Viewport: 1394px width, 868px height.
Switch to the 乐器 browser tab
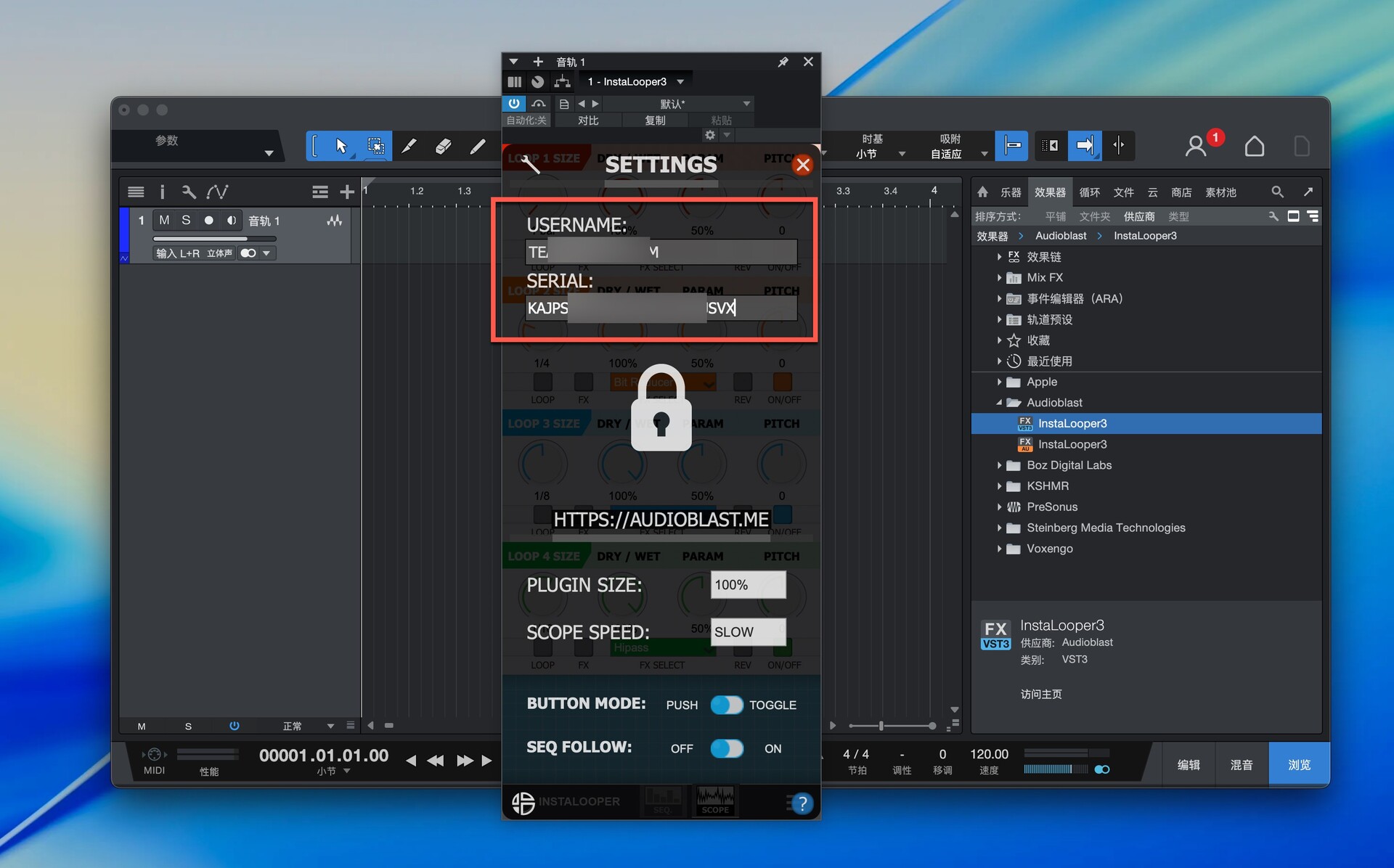click(1010, 192)
